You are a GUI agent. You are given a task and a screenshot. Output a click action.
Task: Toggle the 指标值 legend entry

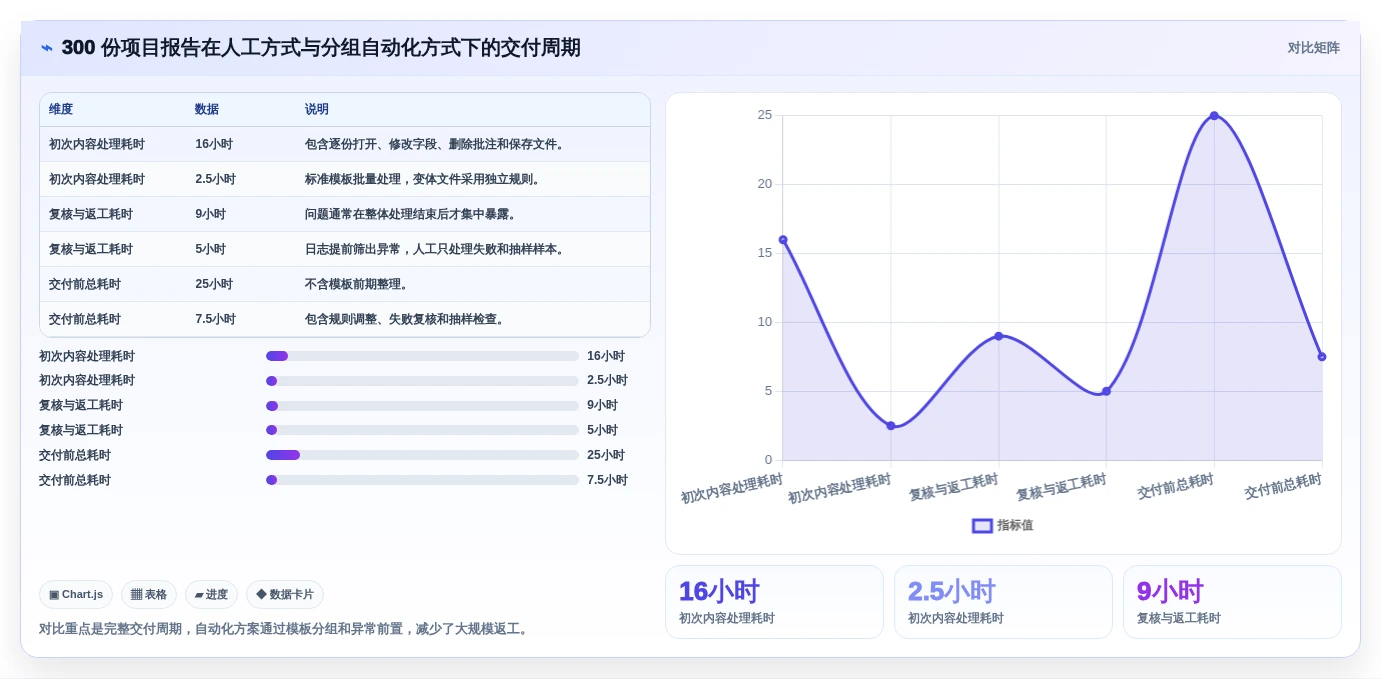coord(1002,525)
